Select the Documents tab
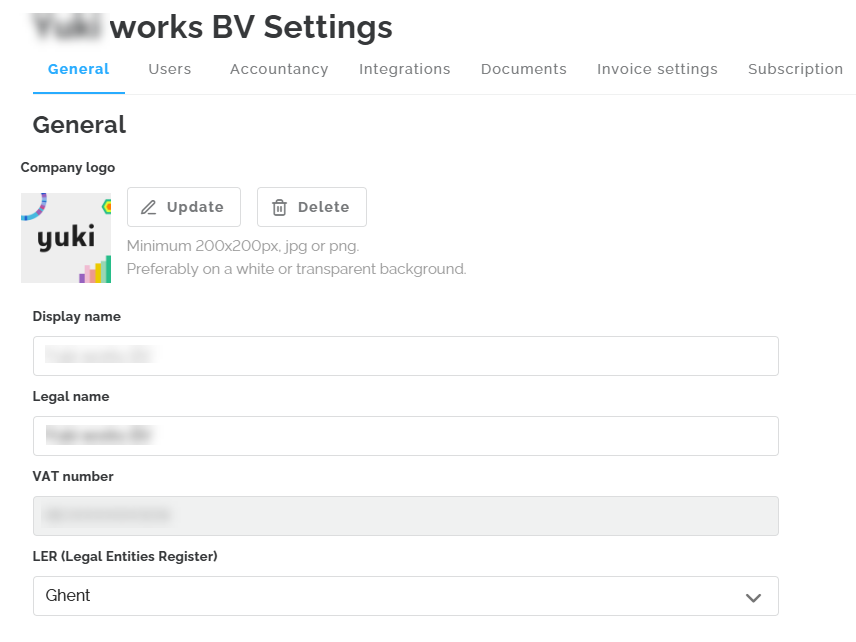The image size is (856, 642). pos(524,69)
